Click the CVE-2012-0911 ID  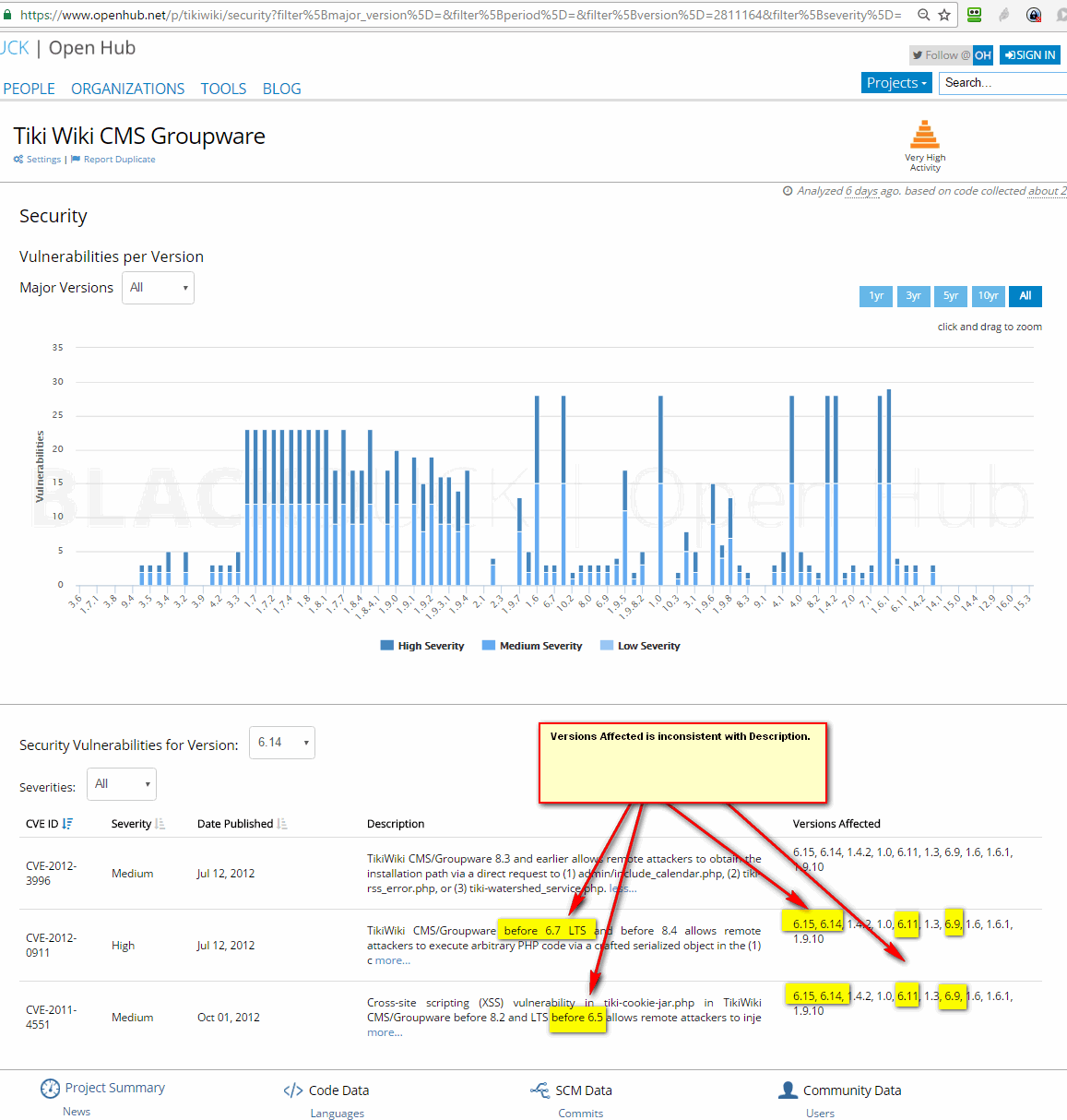[51, 946]
